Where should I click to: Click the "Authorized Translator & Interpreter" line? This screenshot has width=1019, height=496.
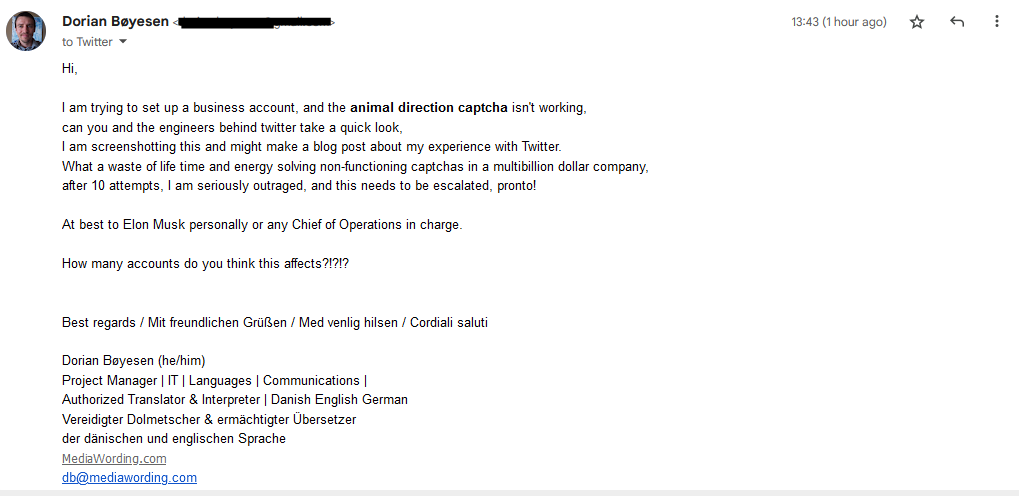[x=235, y=400]
